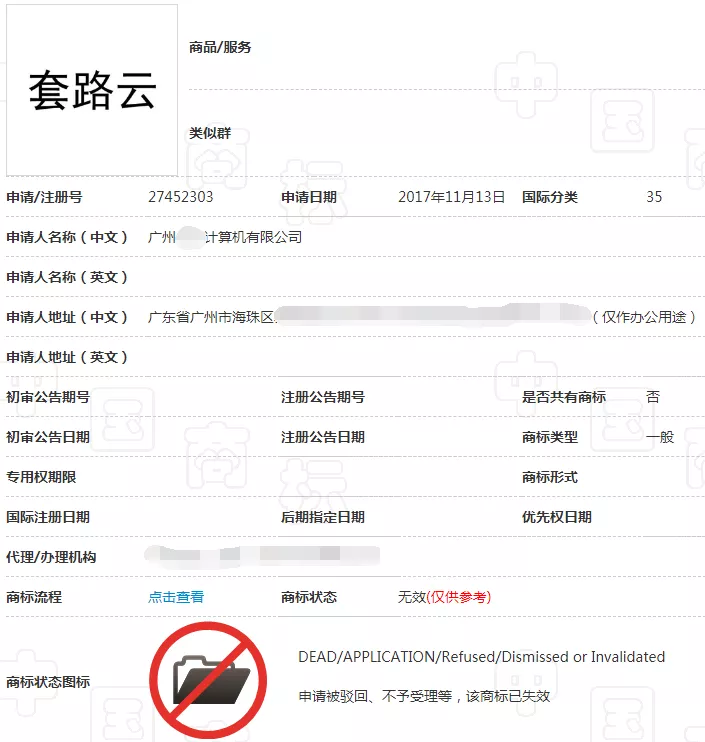
Task: Select the registration number 27452303
Action: [181, 197]
